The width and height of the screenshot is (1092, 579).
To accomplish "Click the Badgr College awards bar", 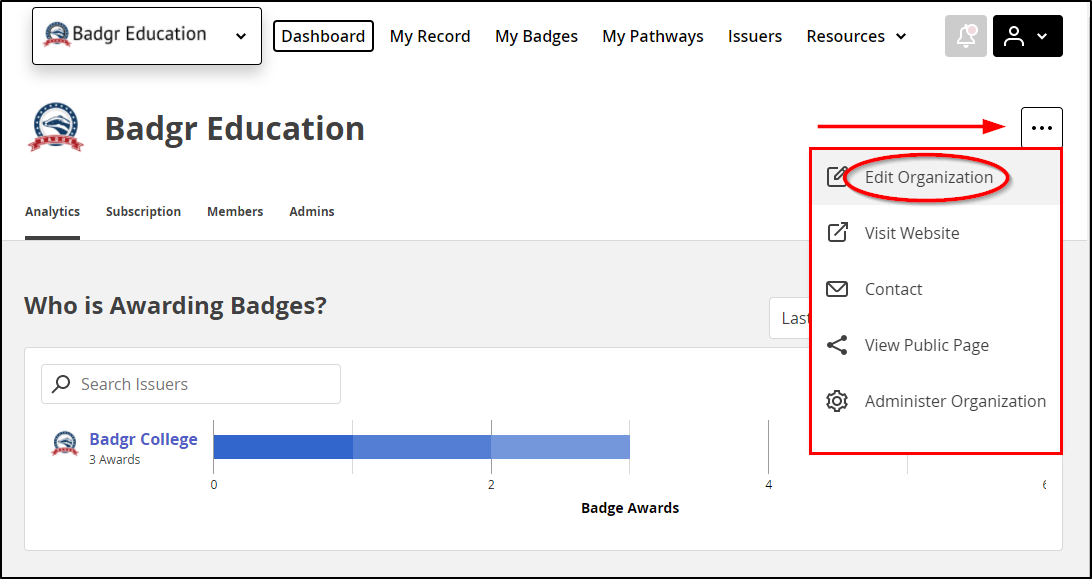I will click(421, 447).
